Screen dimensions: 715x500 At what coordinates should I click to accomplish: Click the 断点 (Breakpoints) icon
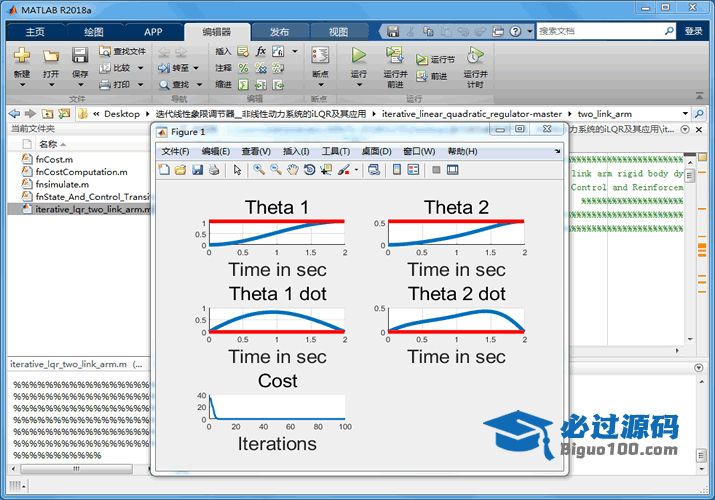pyautogui.click(x=320, y=56)
